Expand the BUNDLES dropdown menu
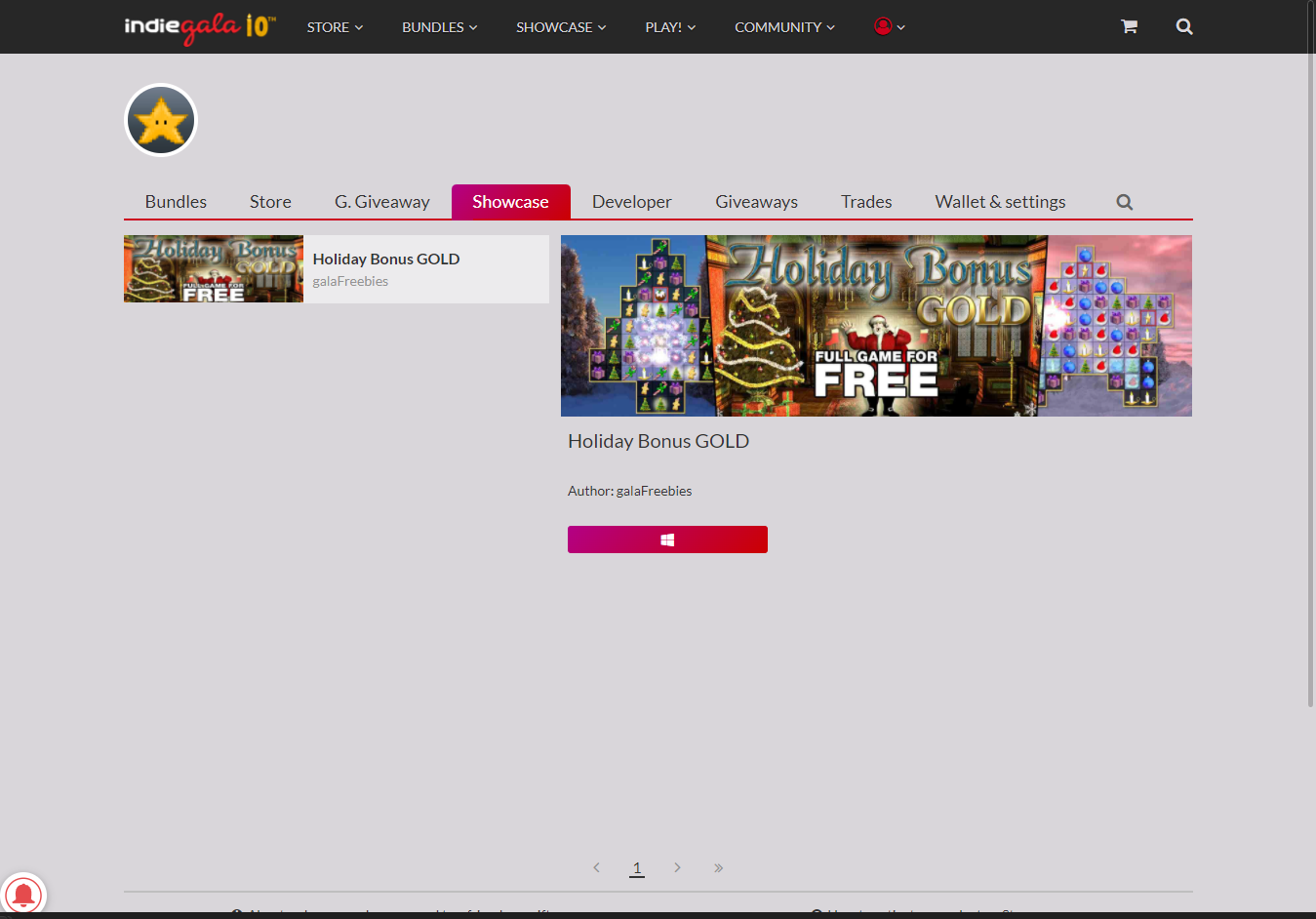The height and width of the screenshot is (919, 1316). coord(440,27)
